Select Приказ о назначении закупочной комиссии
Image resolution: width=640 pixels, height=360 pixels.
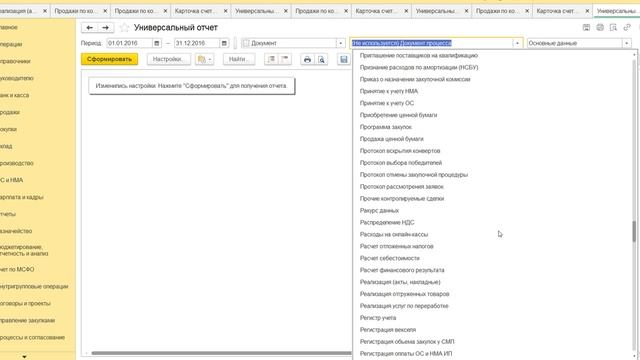(x=415, y=79)
